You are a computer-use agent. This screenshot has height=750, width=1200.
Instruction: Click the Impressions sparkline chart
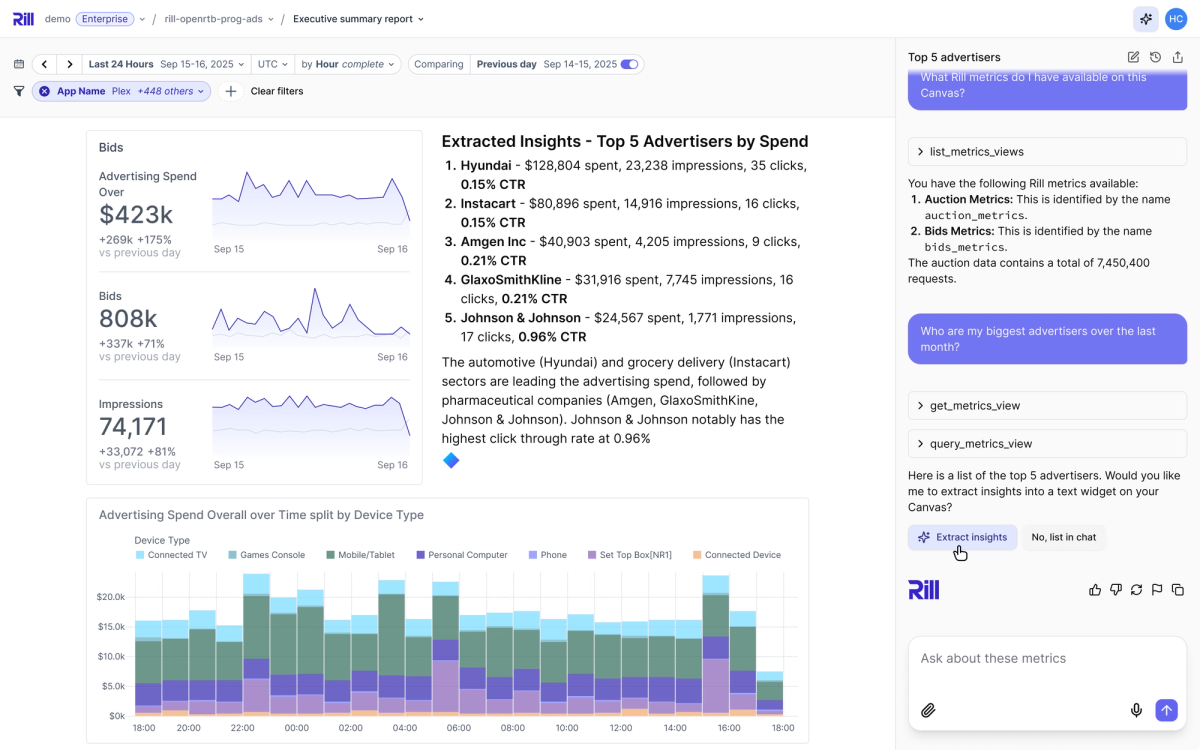tap(311, 423)
